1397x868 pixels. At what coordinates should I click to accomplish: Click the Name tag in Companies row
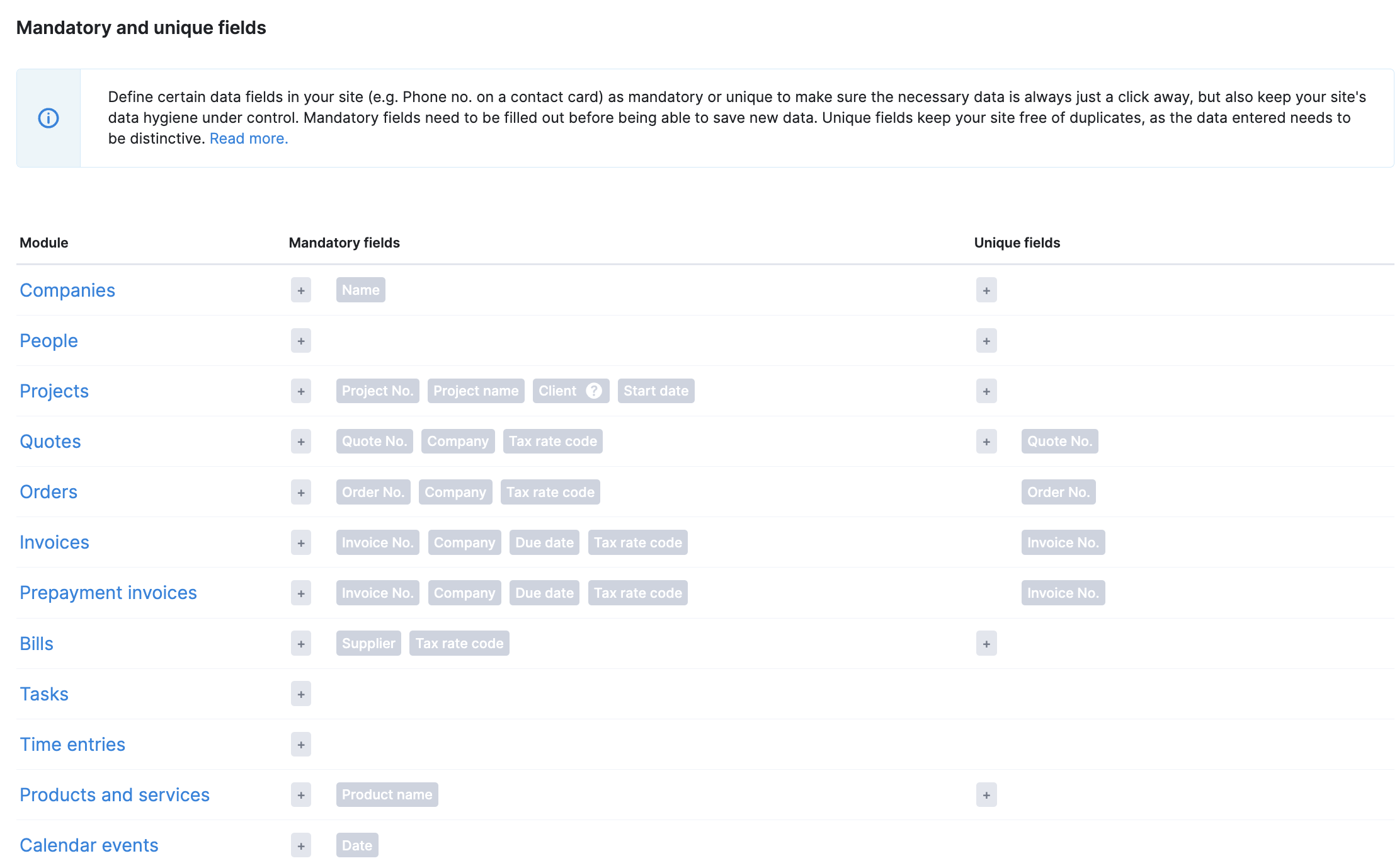361,290
